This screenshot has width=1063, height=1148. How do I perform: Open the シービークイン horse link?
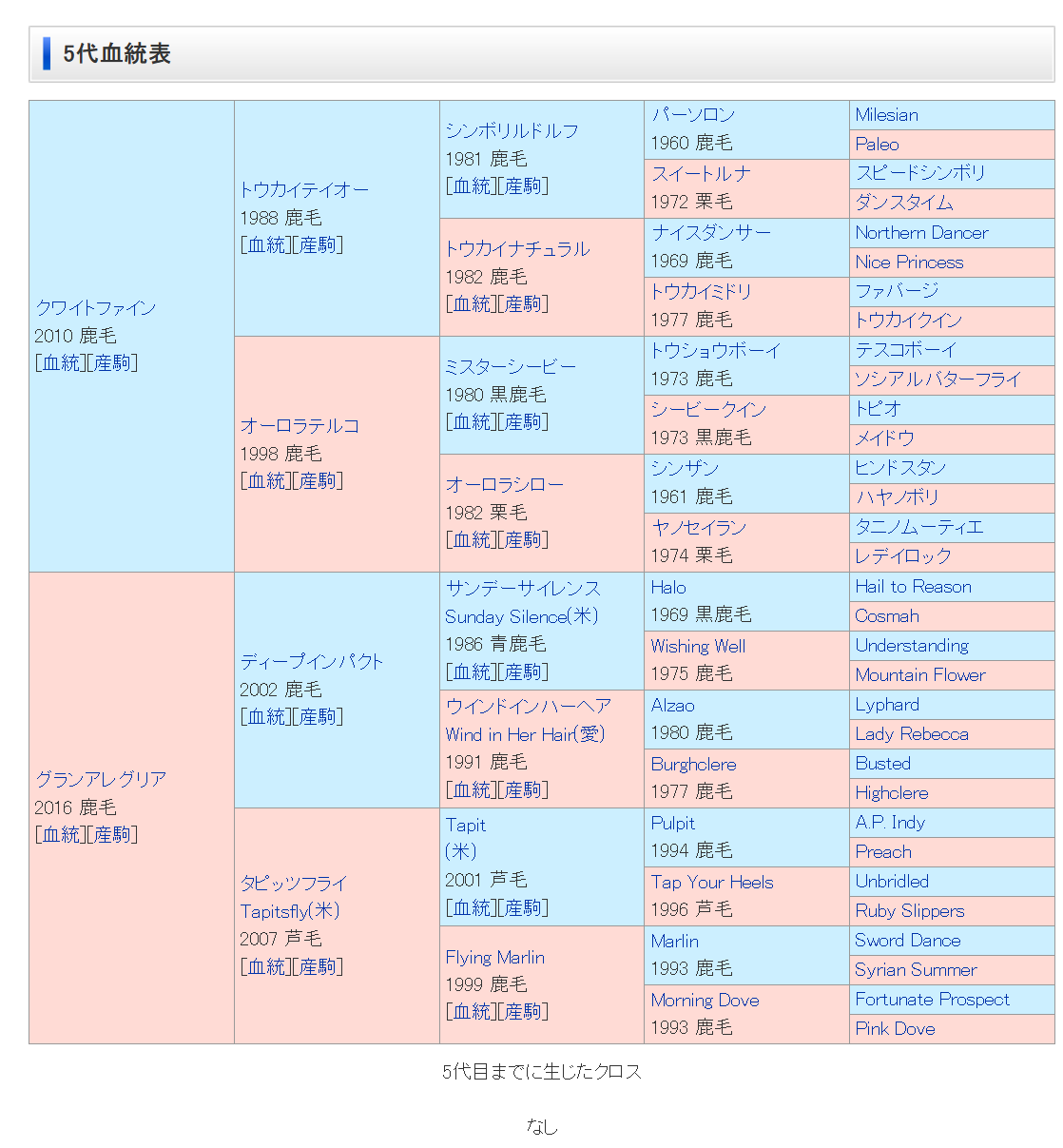pos(708,409)
